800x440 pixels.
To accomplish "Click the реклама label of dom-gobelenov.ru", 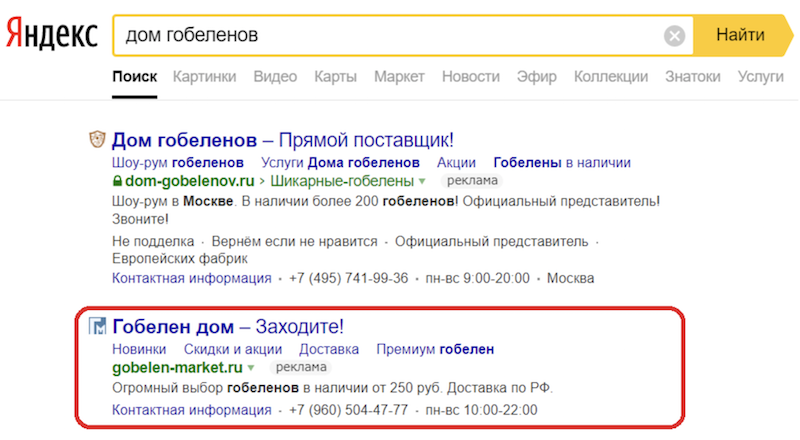I will 472,181.
